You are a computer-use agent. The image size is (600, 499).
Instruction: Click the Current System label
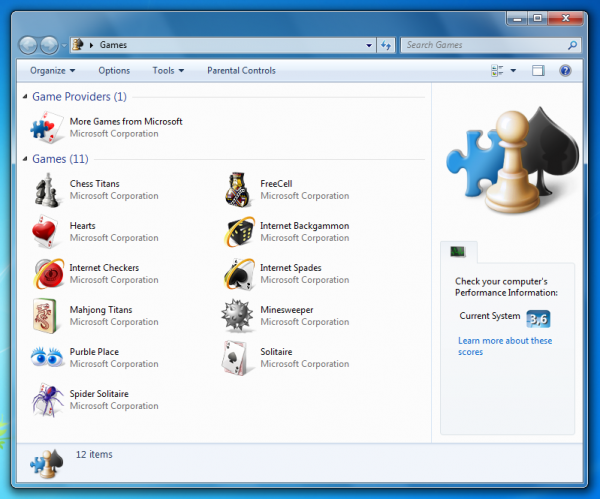[x=490, y=316]
